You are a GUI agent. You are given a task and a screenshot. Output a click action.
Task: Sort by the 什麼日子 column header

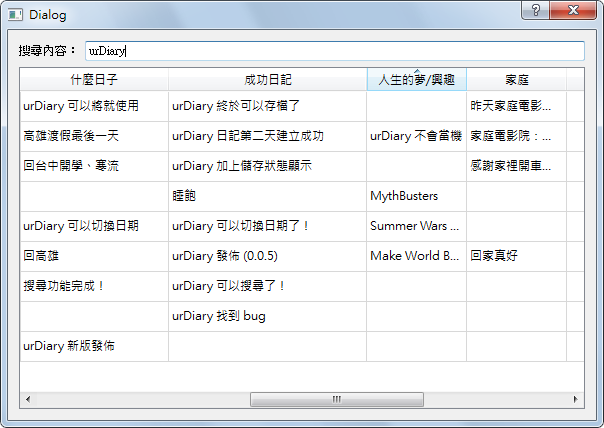[x=94, y=80]
